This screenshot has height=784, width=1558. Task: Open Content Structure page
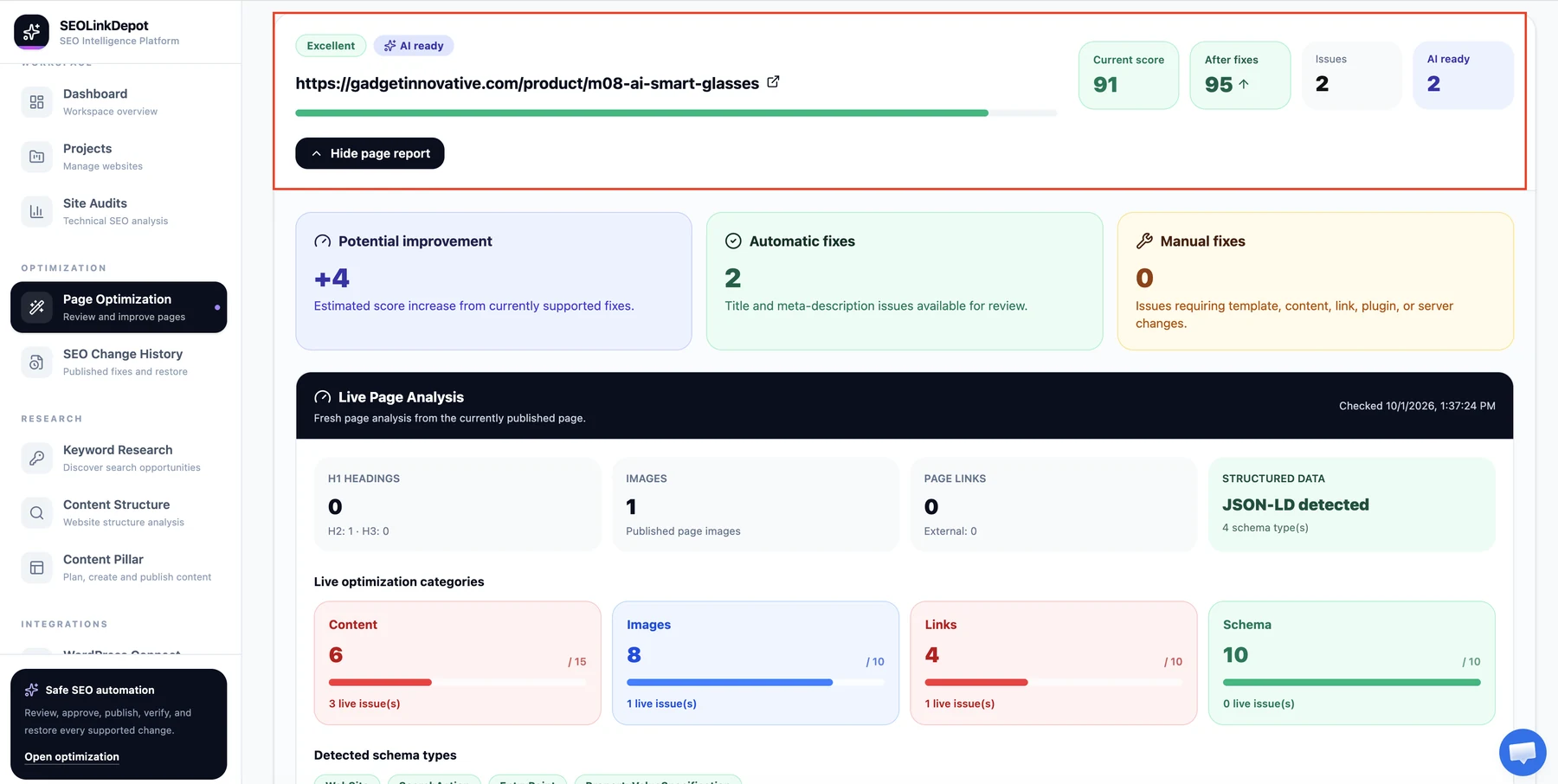[x=119, y=512]
